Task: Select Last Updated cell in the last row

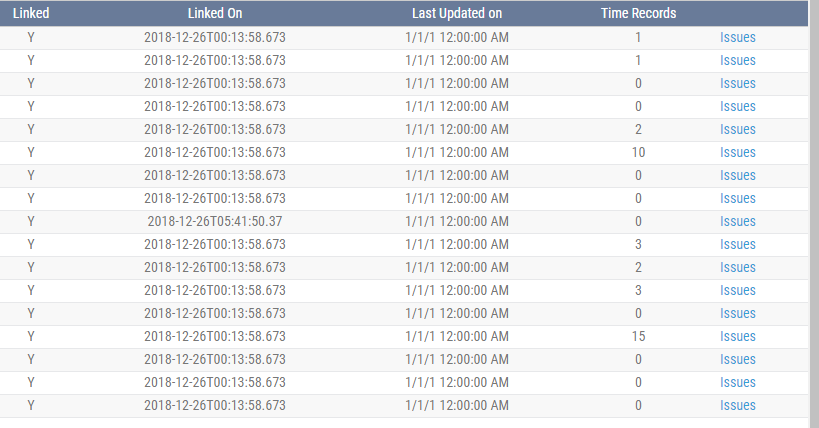Action: click(457, 406)
